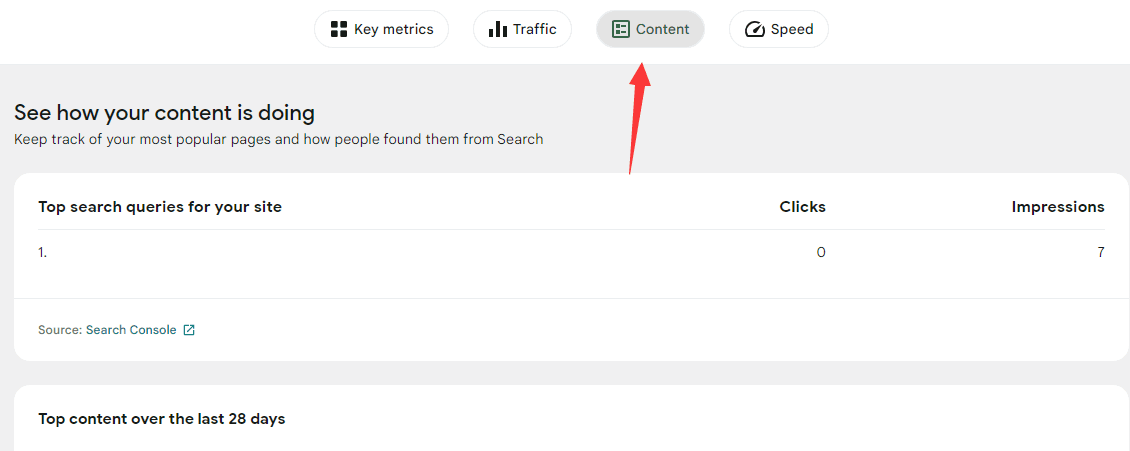This screenshot has width=1130, height=451.
Task: Click the Clicks column header
Action: click(x=802, y=207)
